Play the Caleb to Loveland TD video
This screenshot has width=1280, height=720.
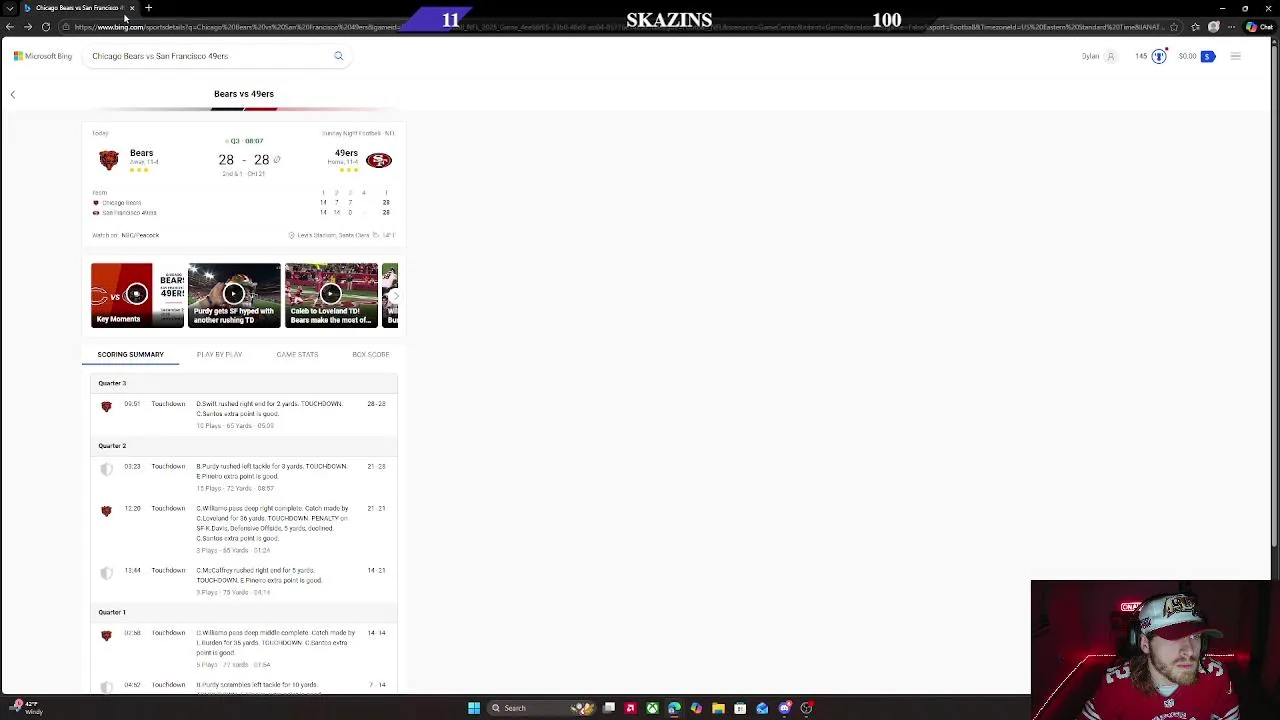(331, 295)
